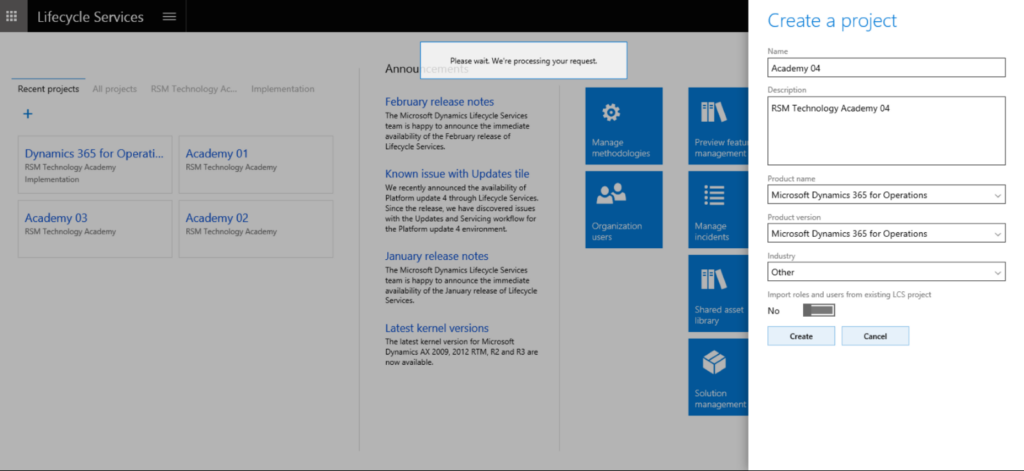Click the Lifecycle Services title
Image resolution: width=1024 pixels, height=471 pixels.
point(90,17)
